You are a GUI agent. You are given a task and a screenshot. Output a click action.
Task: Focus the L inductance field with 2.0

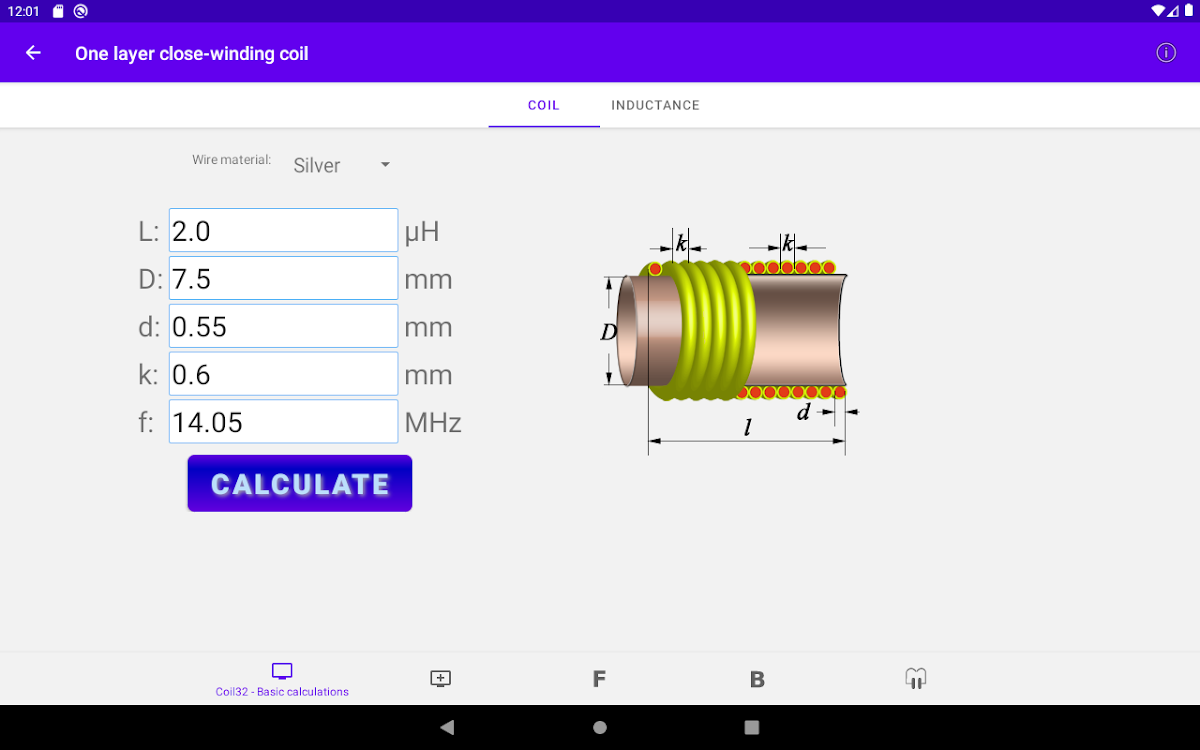coord(283,231)
